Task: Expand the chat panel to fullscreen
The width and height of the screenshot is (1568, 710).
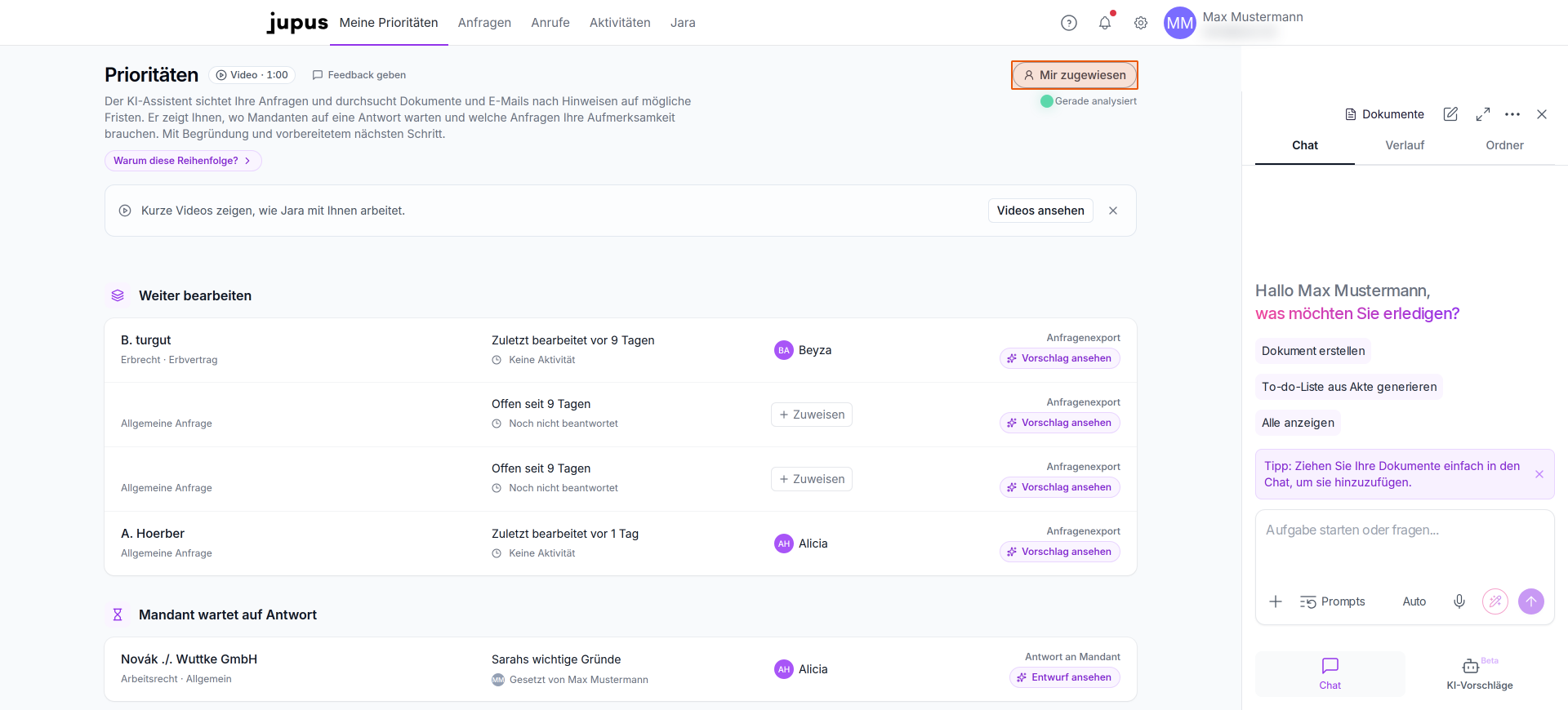Action: click(1483, 114)
